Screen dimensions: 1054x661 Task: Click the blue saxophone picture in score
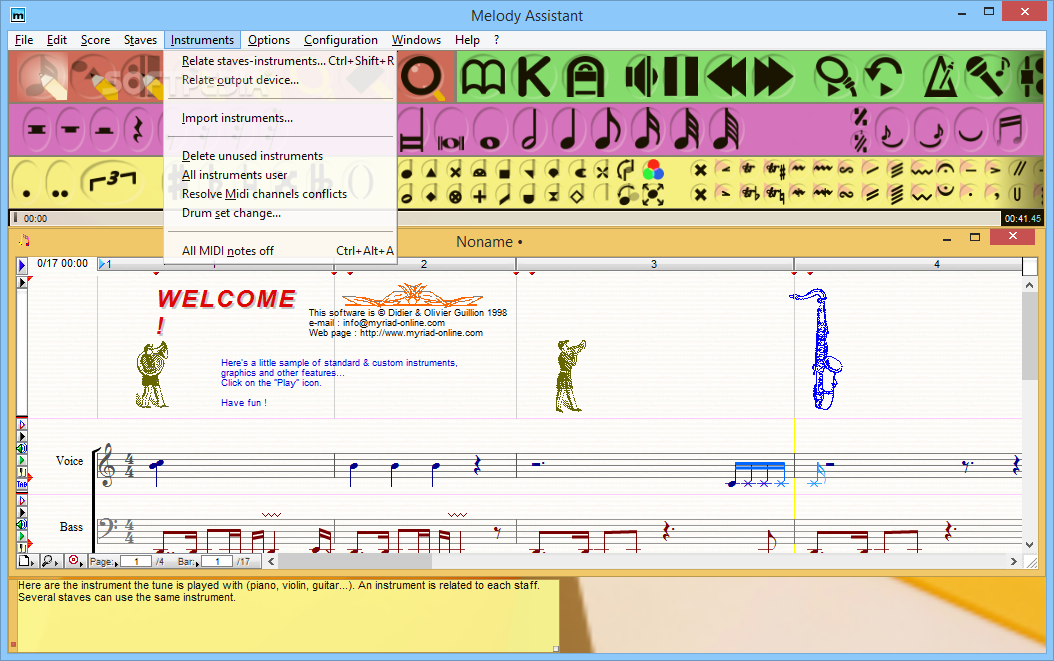coord(817,350)
